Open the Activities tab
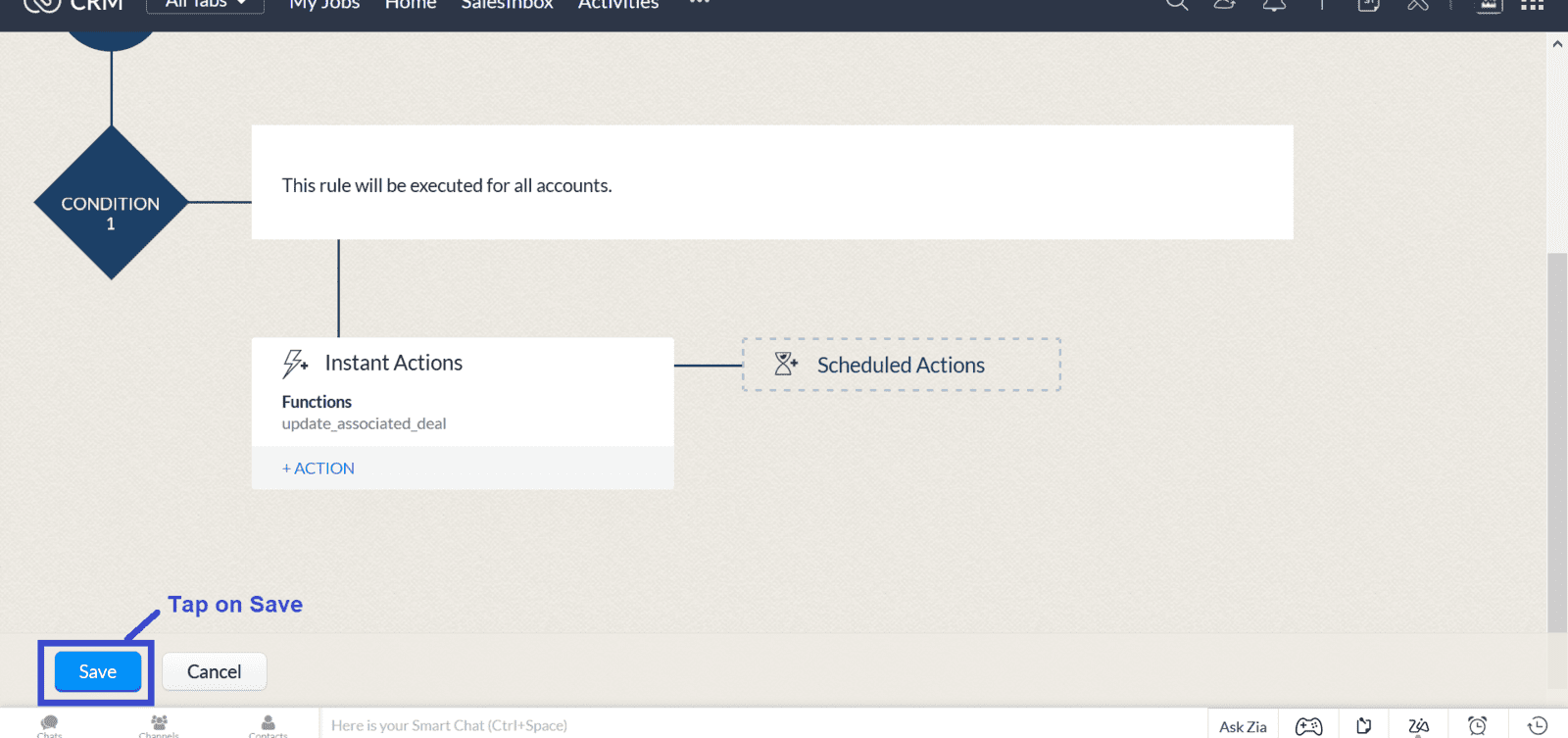The height and width of the screenshot is (738, 1568). coord(618,5)
